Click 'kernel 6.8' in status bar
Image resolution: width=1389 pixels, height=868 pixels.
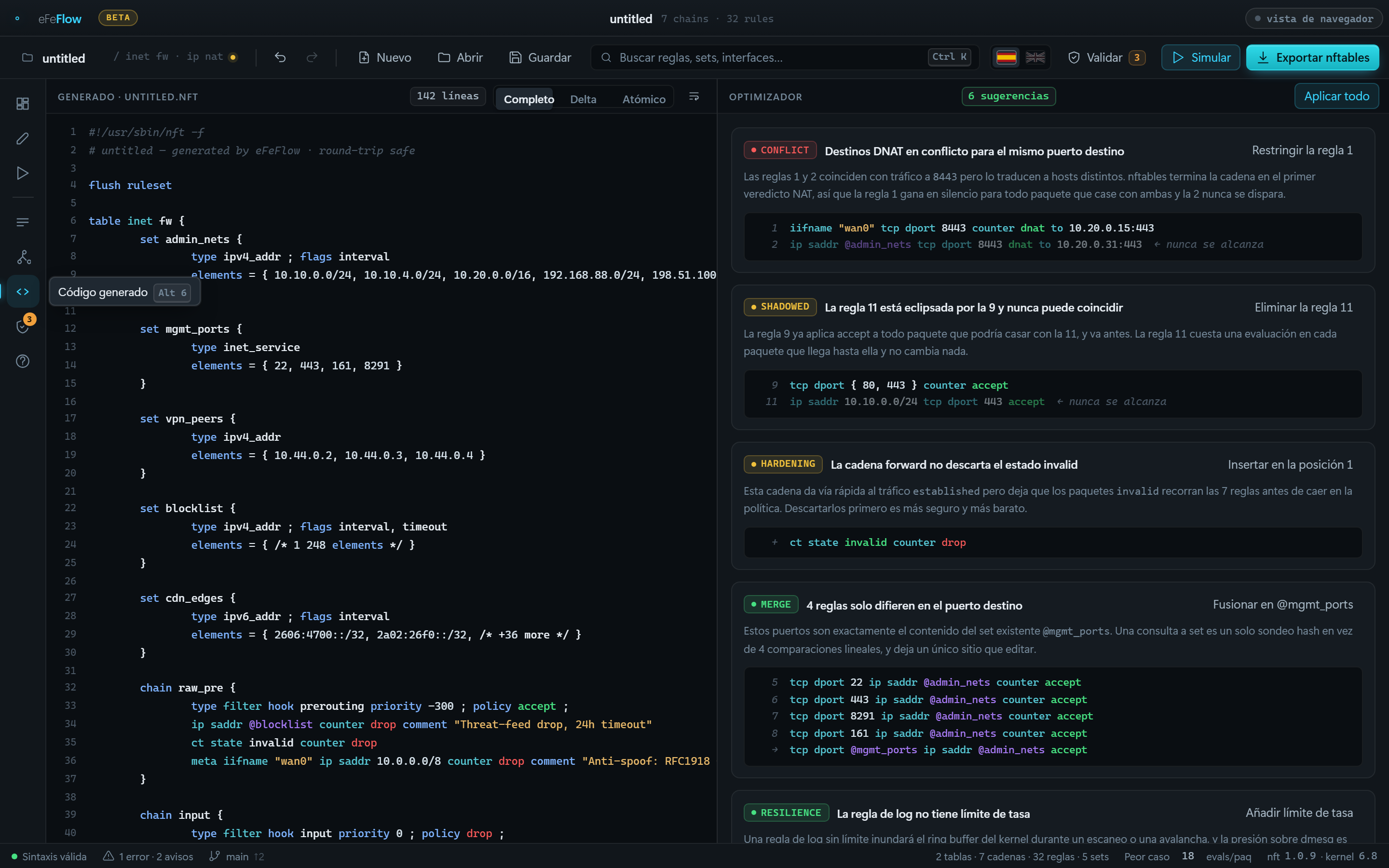[1351, 856]
